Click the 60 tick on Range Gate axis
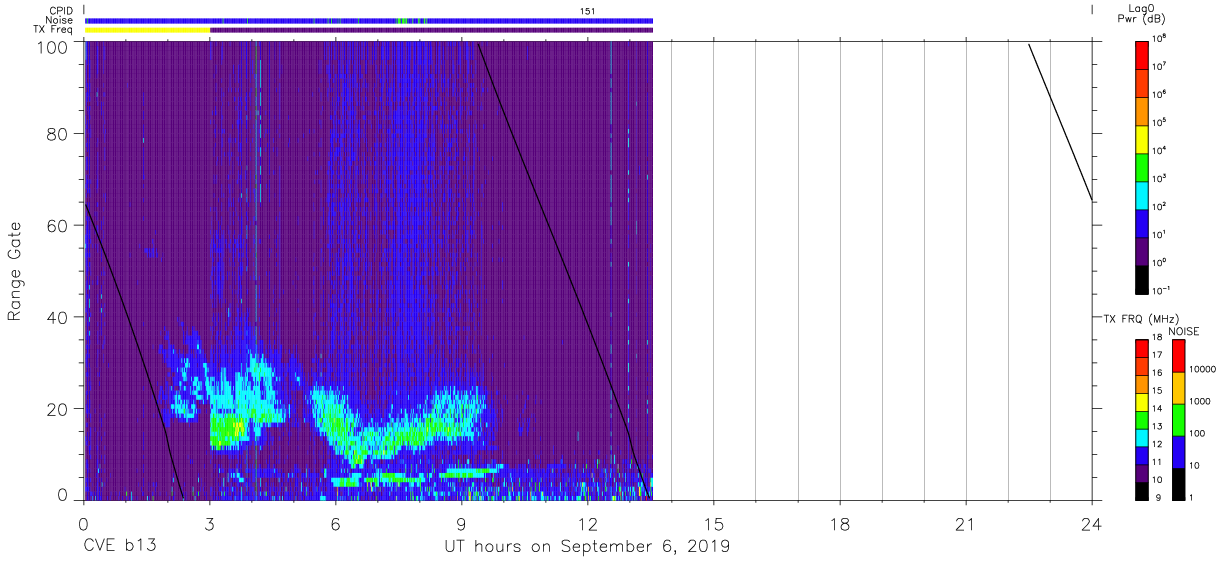Viewport: 1228px width, 567px height. click(57, 226)
